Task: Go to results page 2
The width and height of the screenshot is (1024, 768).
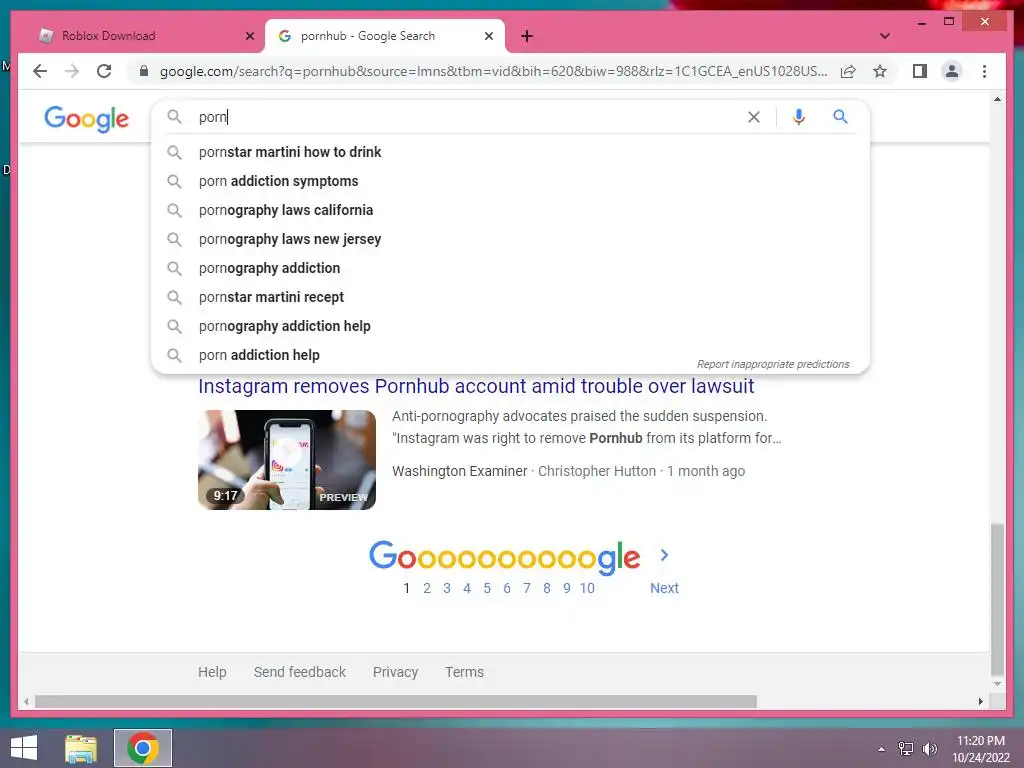Action: point(426,588)
